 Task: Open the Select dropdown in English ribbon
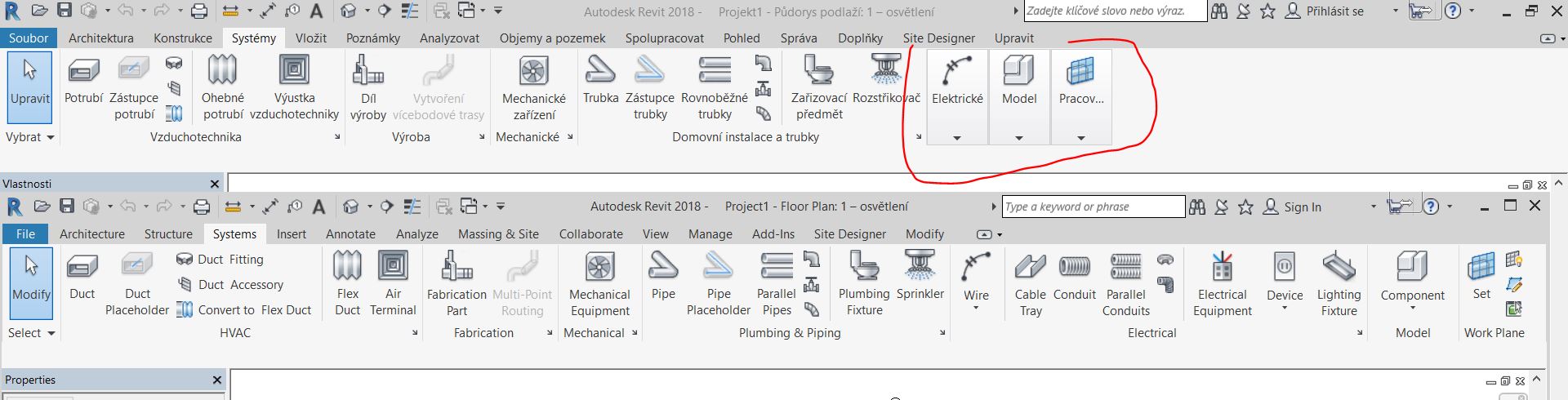pyautogui.click(x=32, y=333)
